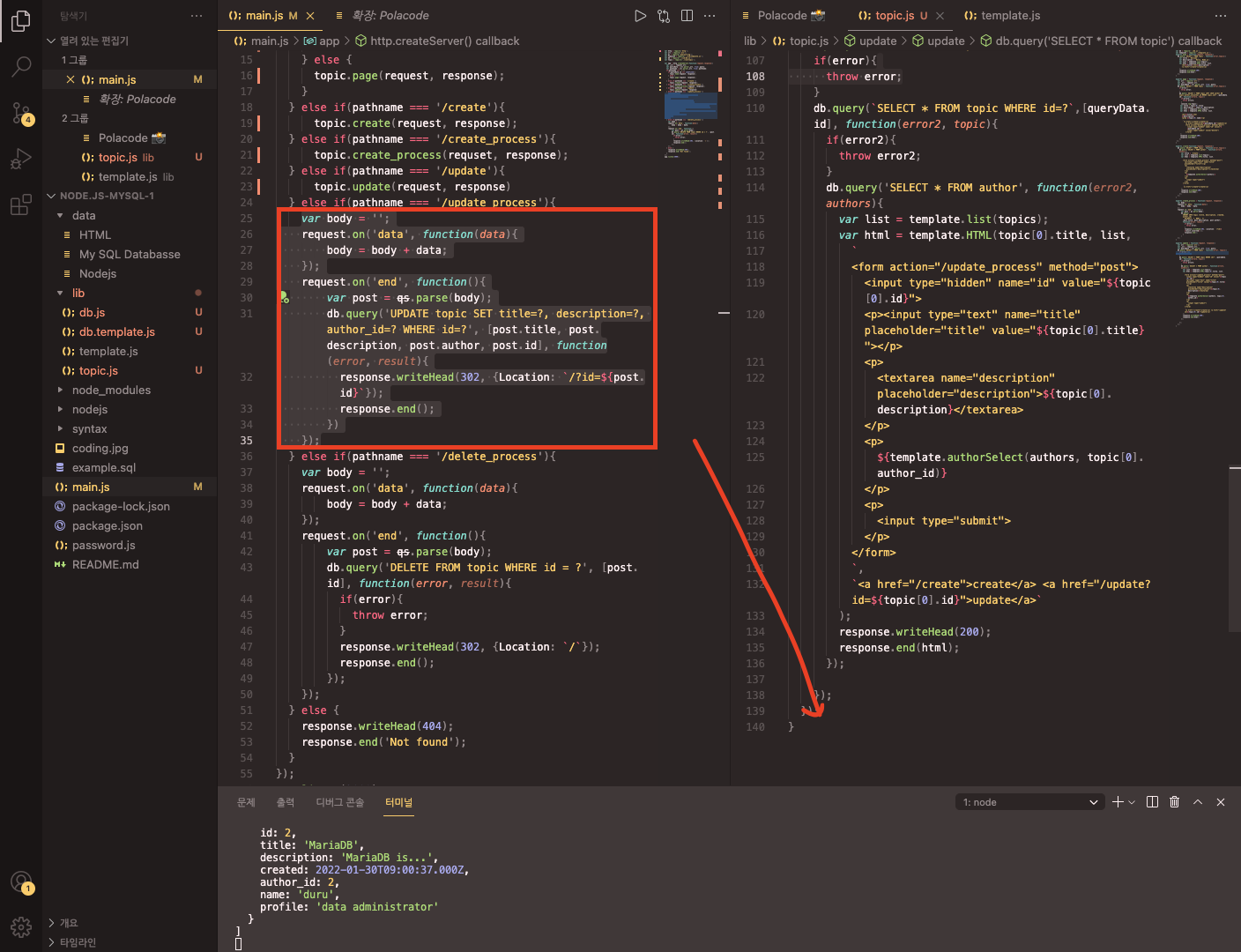This screenshot has height=952, width=1241.
Task: Click 'lib' breadcrumb in right editor
Action: (750, 41)
